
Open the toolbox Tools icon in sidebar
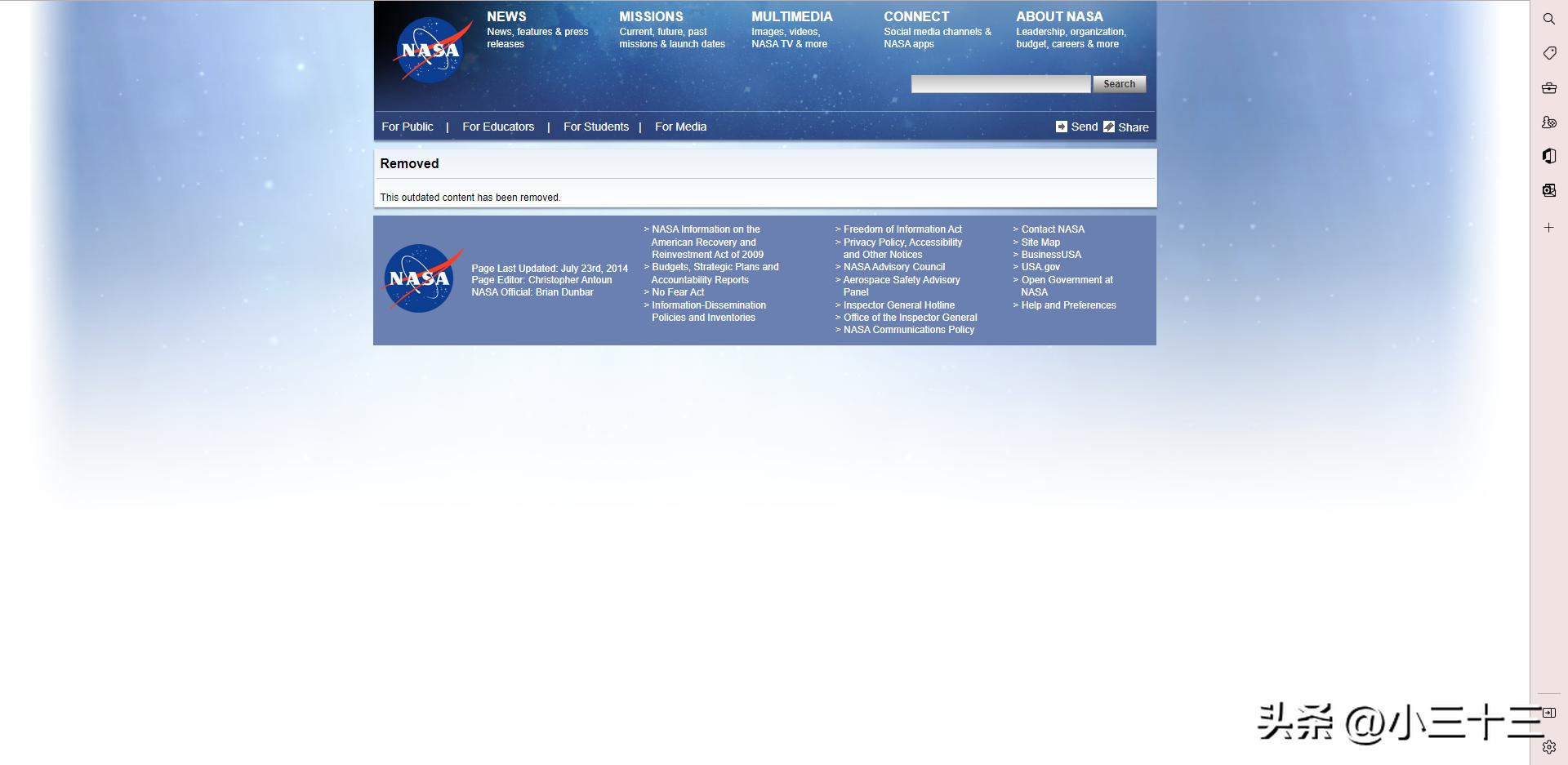pos(1548,88)
